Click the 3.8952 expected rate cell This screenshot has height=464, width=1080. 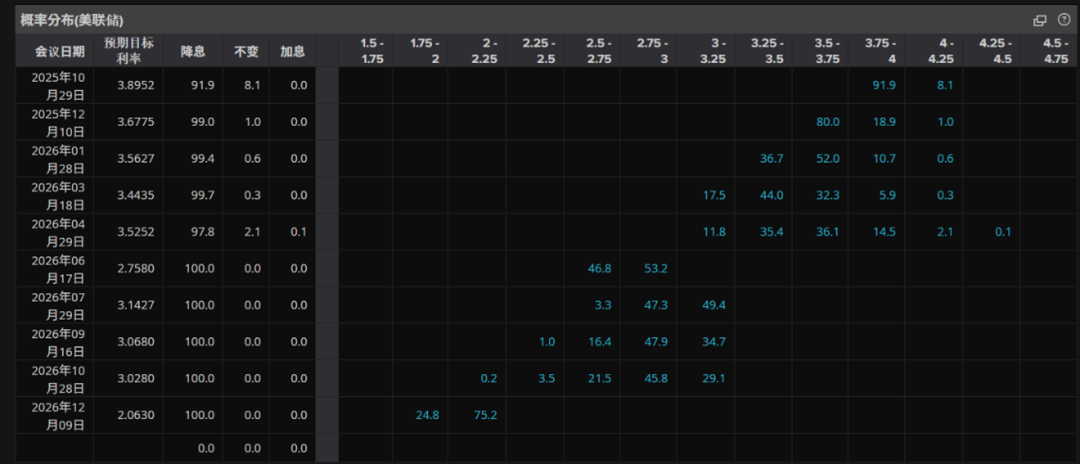(x=138, y=85)
